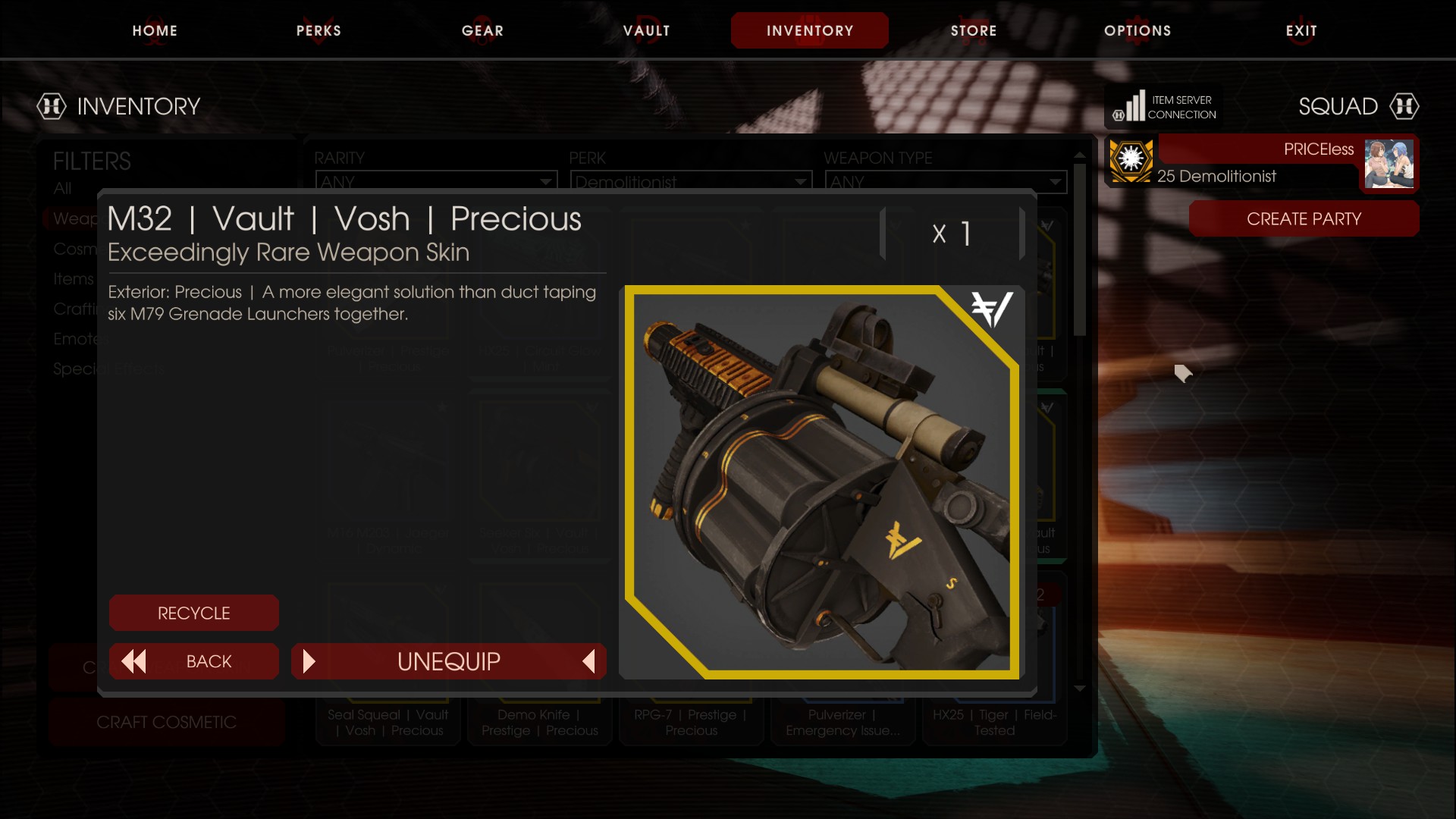Recycle the M32 weapon skin

click(194, 613)
